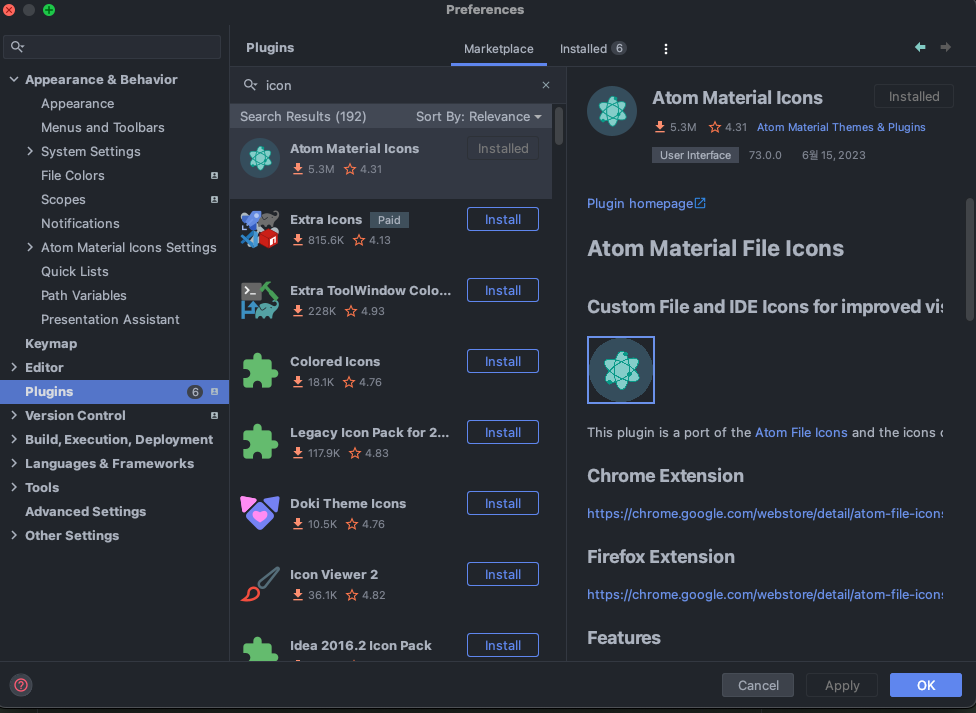Click the download count icon in the details header
Screen dimensions: 976x713
click(x=660, y=127)
